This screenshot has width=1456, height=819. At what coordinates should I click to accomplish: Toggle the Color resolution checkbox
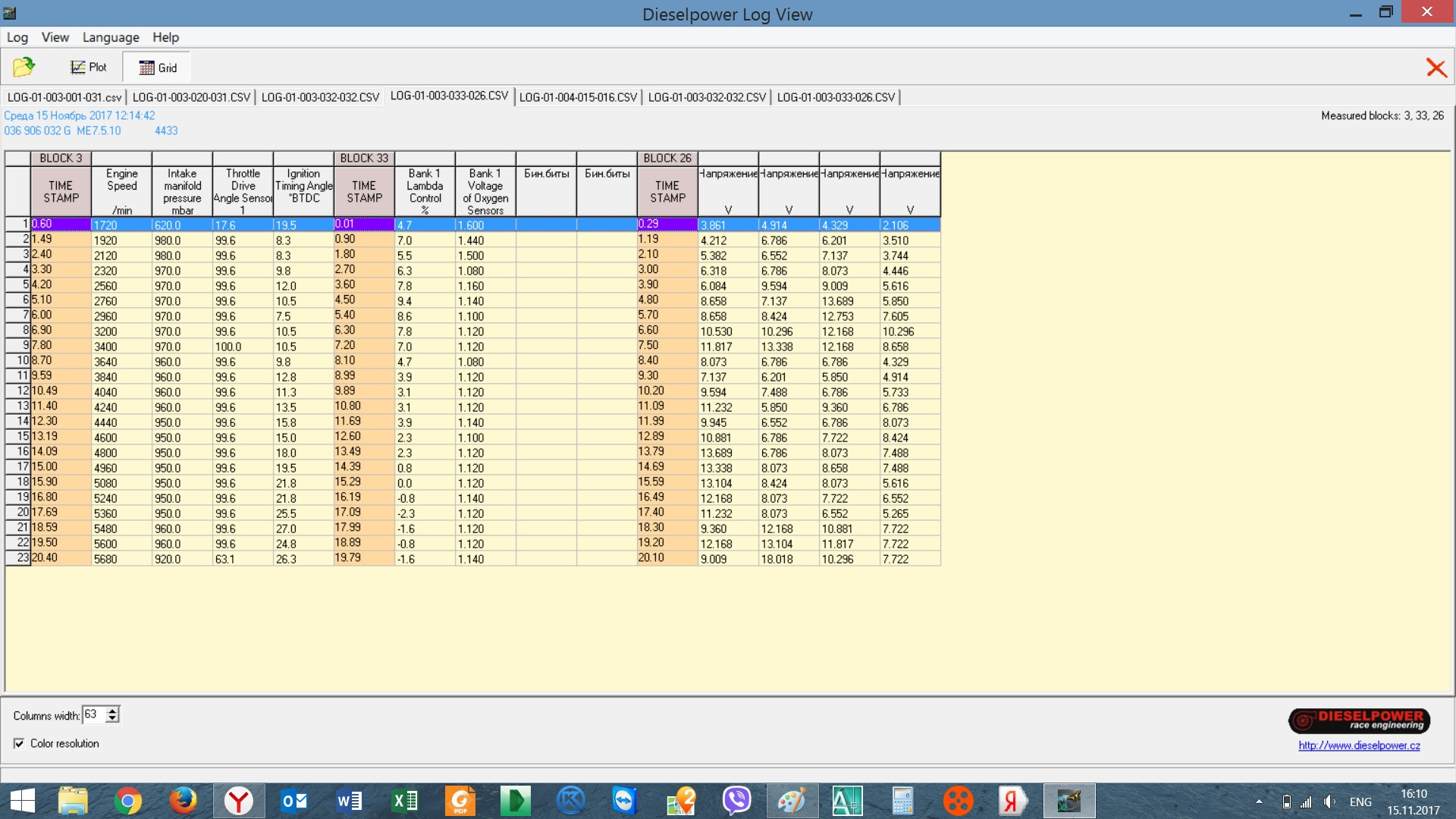[19, 743]
